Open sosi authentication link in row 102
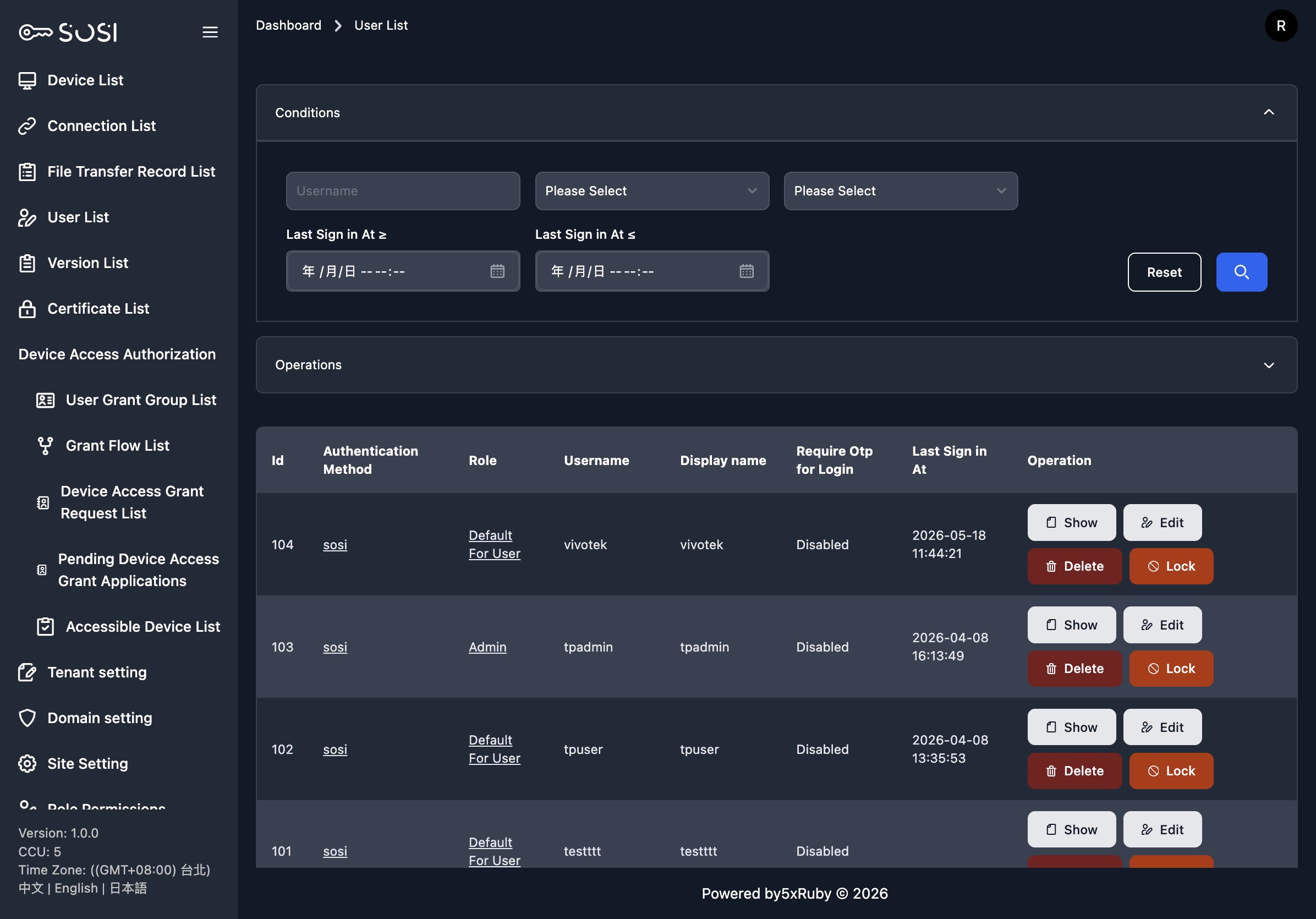 point(335,750)
